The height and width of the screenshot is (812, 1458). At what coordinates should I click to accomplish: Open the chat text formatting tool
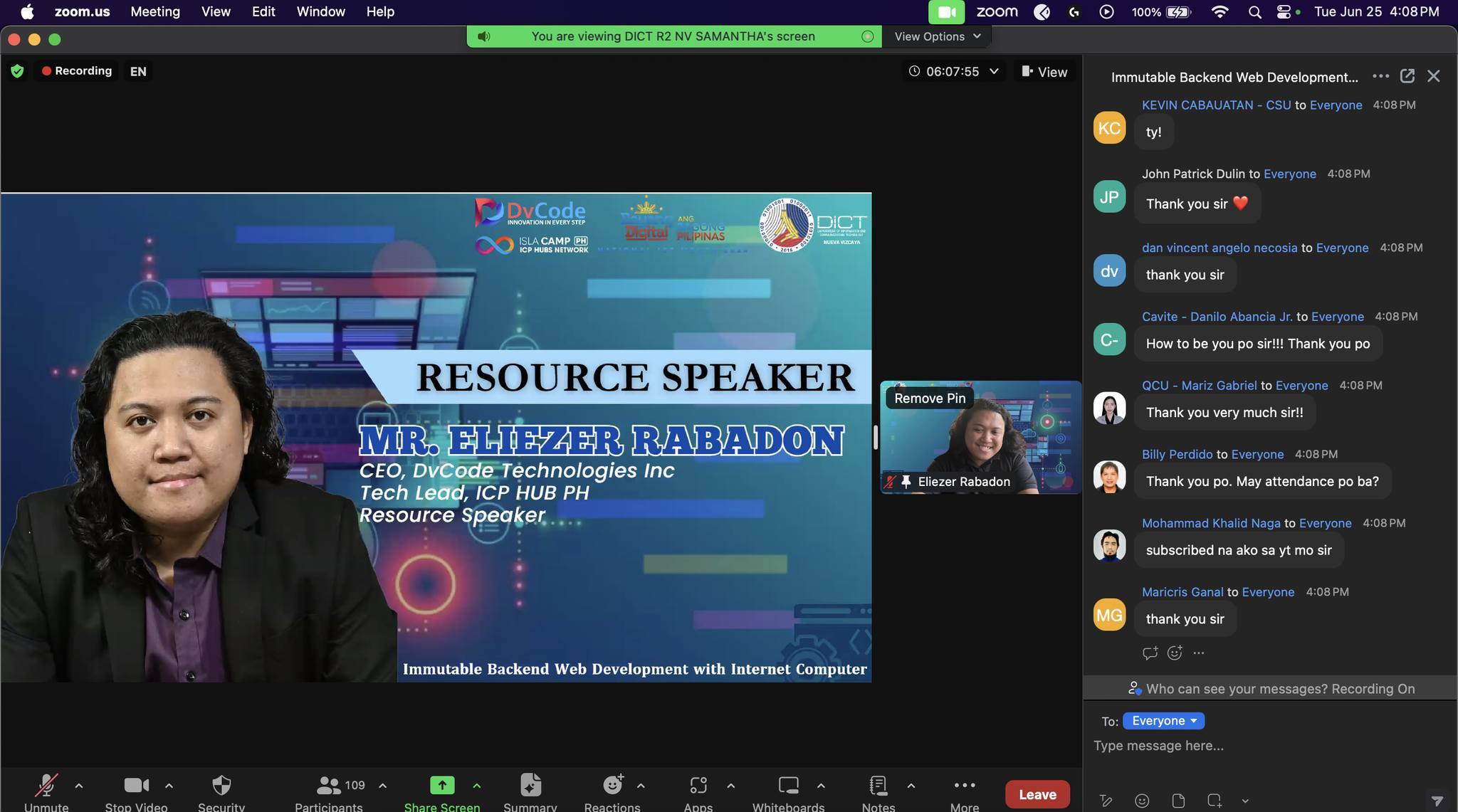pos(1106,801)
